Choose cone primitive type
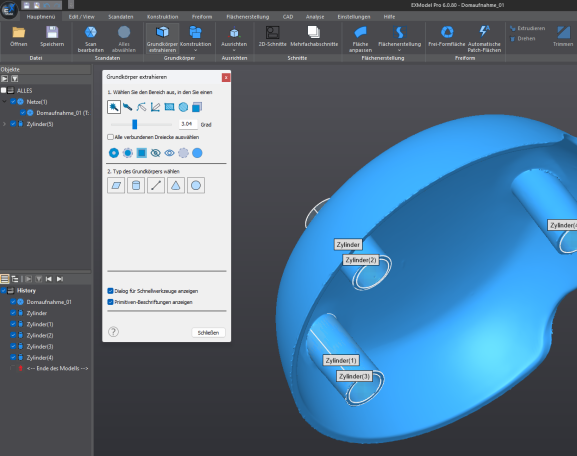The height and width of the screenshot is (456, 577). [176, 185]
